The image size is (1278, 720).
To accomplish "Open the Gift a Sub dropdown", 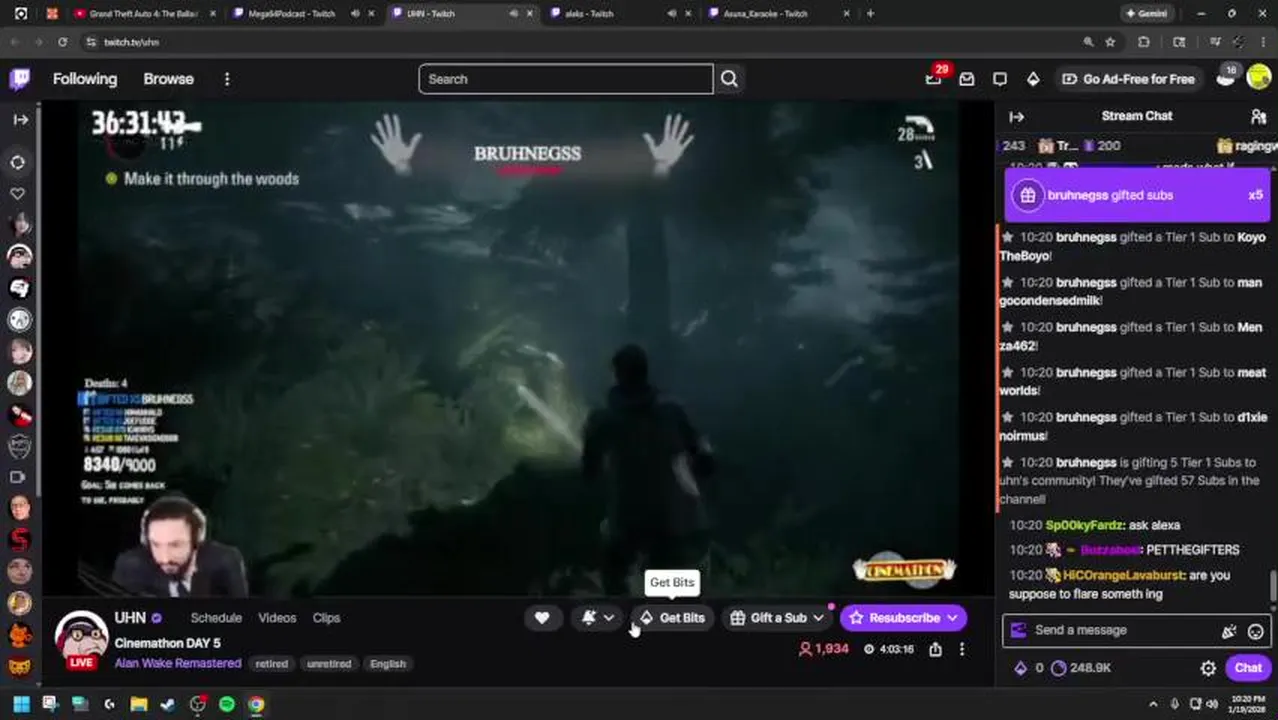I will point(777,618).
